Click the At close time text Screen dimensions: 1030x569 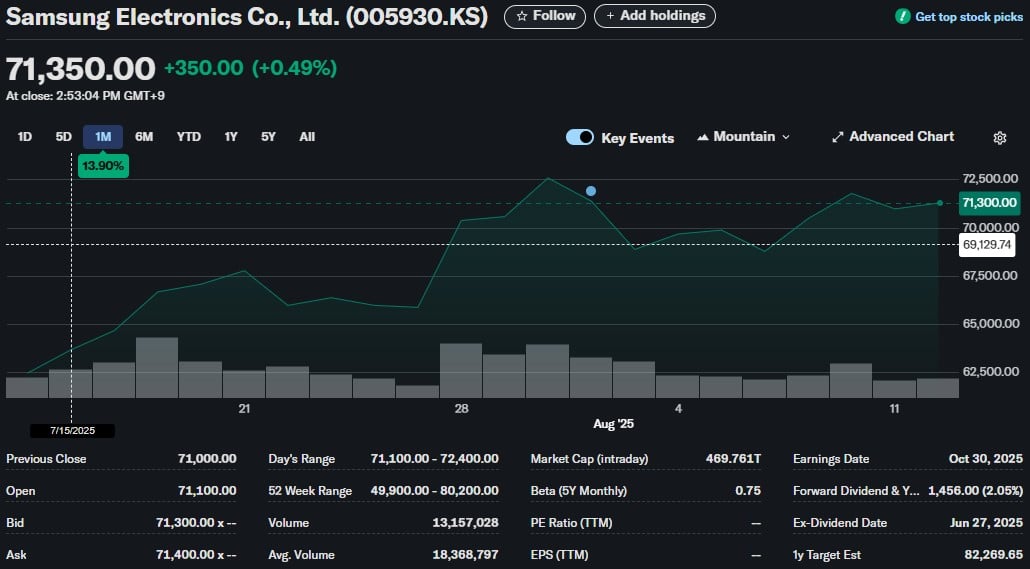(85, 96)
